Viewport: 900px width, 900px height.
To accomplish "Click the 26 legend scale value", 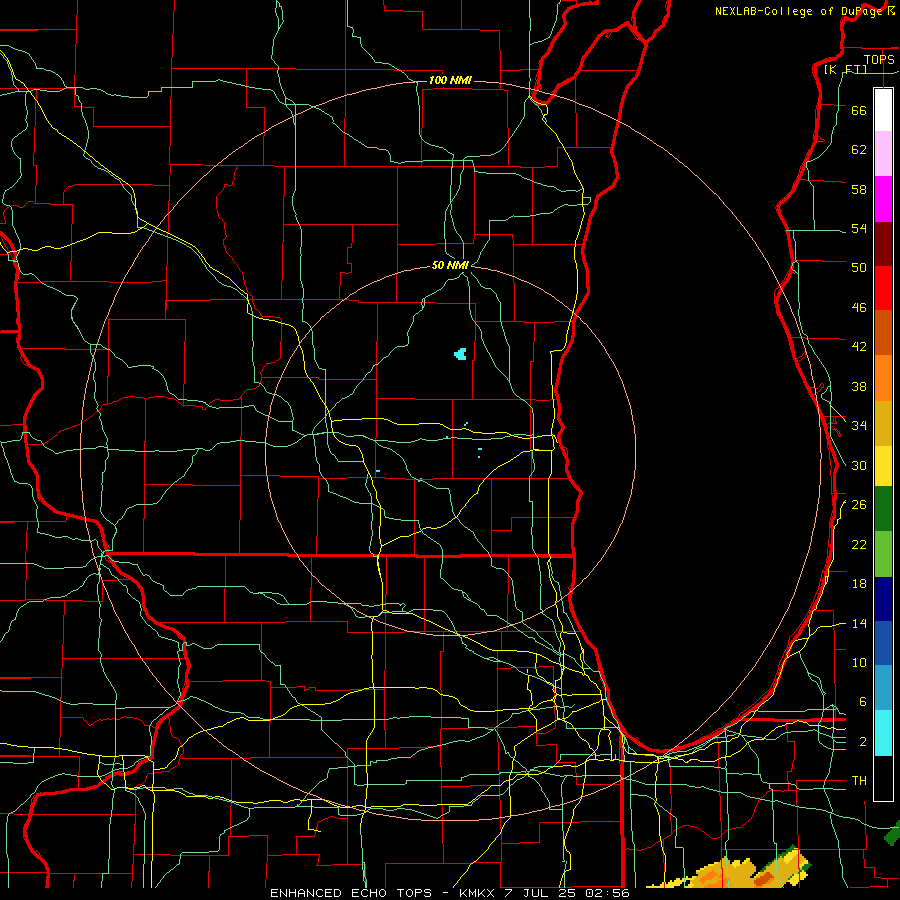I will pos(859,505).
